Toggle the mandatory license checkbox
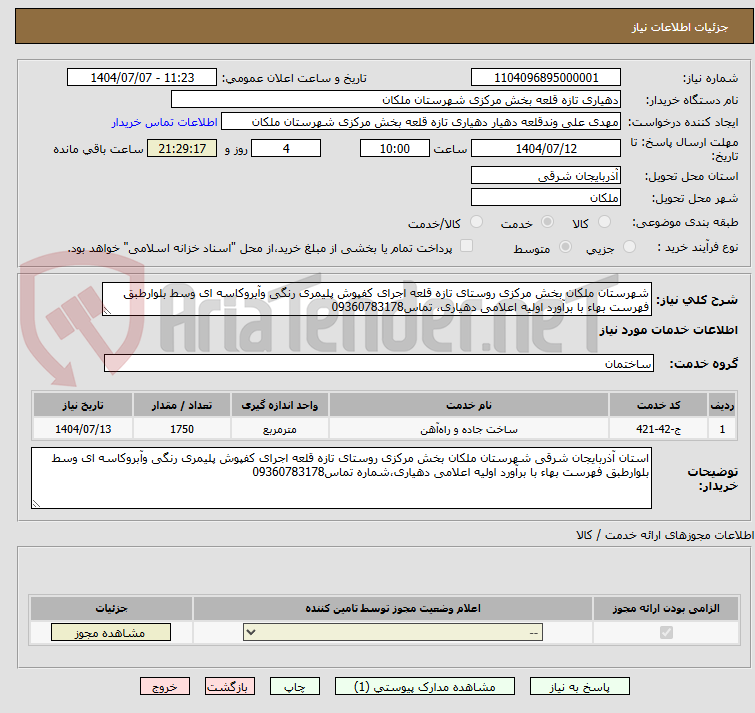The width and height of the screenshot is (755, 713). (666, 633)
